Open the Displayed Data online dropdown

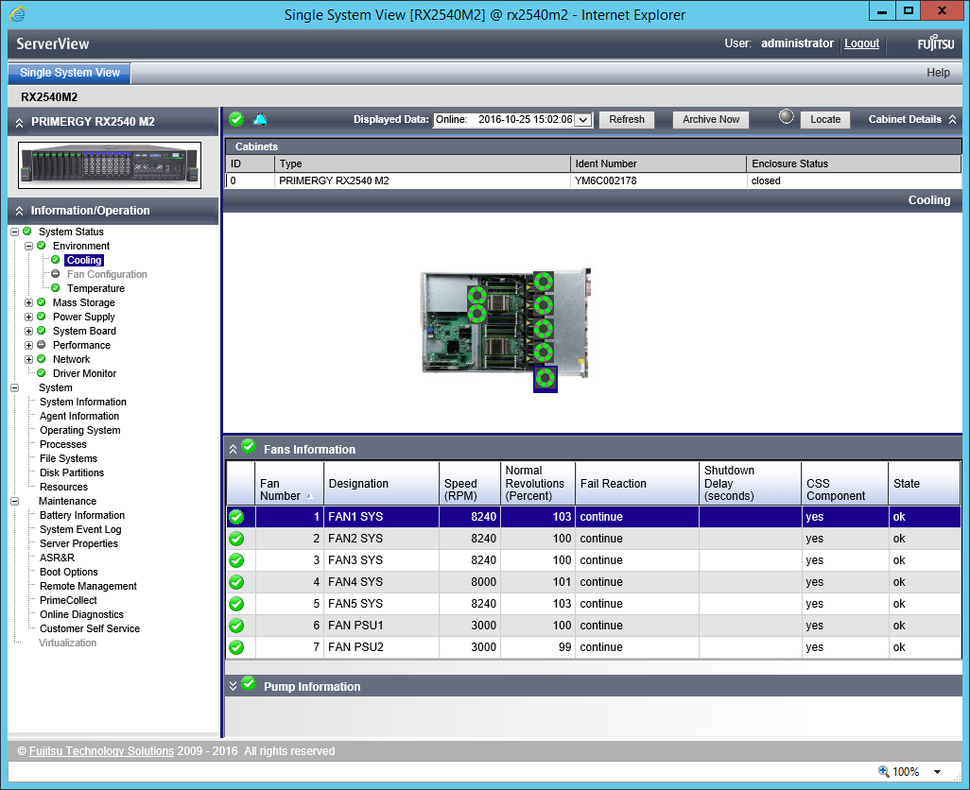(x=580, y=119)
